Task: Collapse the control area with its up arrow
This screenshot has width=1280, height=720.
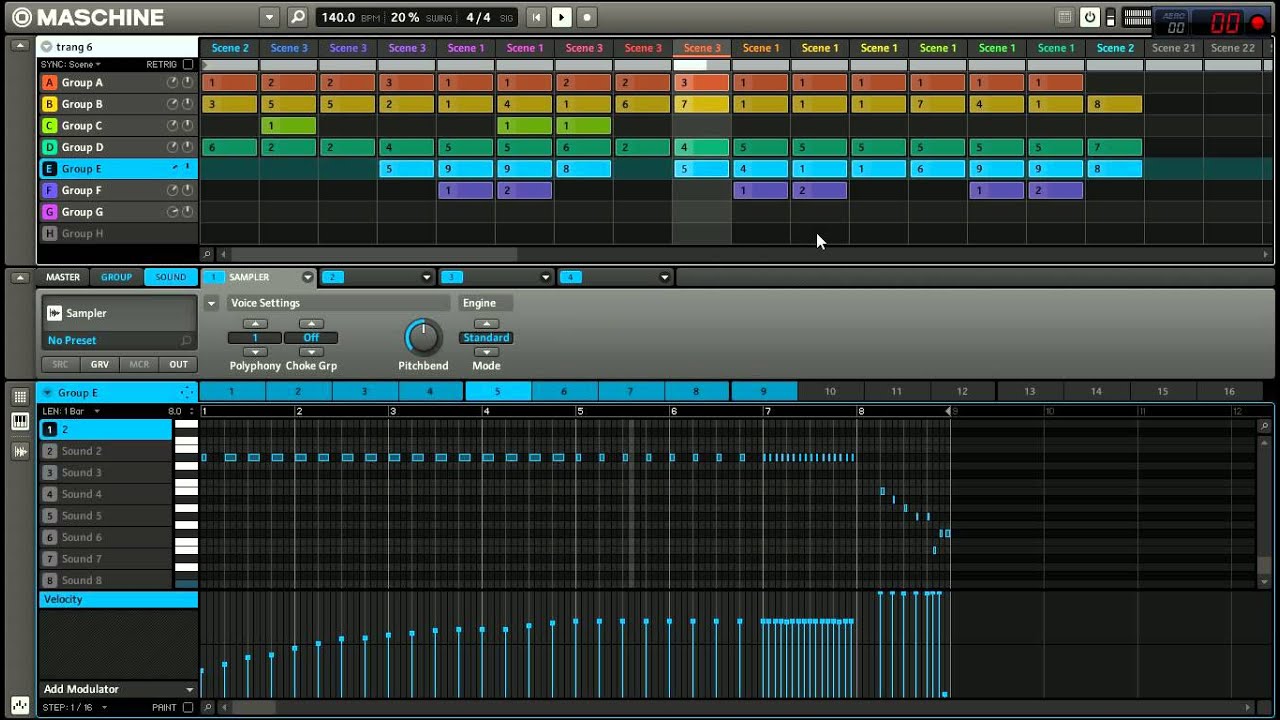Action: click(x=19, y=277)
